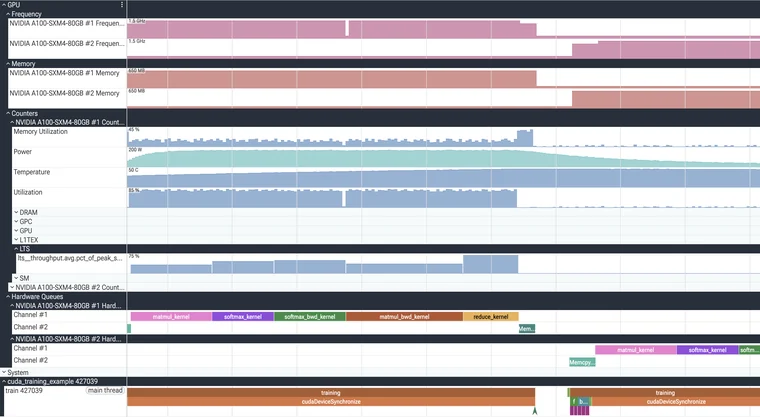Select the matmul_bwd_kernel slice

pyautogui.click(x=404, y=317)
